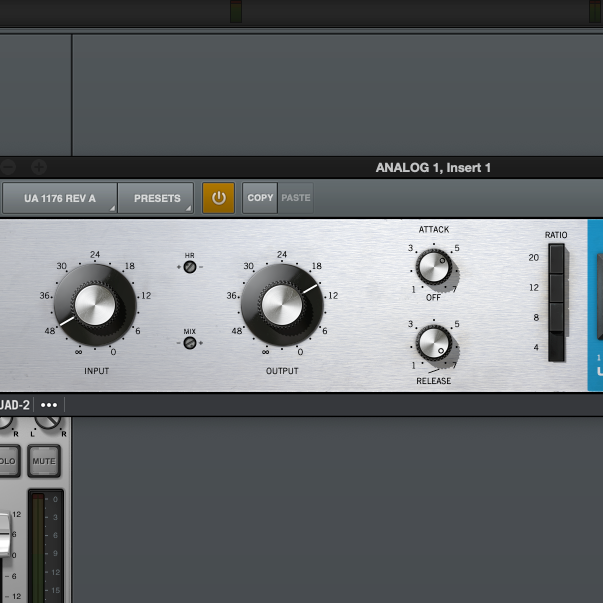
Task: Select ratio 20 button
Action: (556, 258)
